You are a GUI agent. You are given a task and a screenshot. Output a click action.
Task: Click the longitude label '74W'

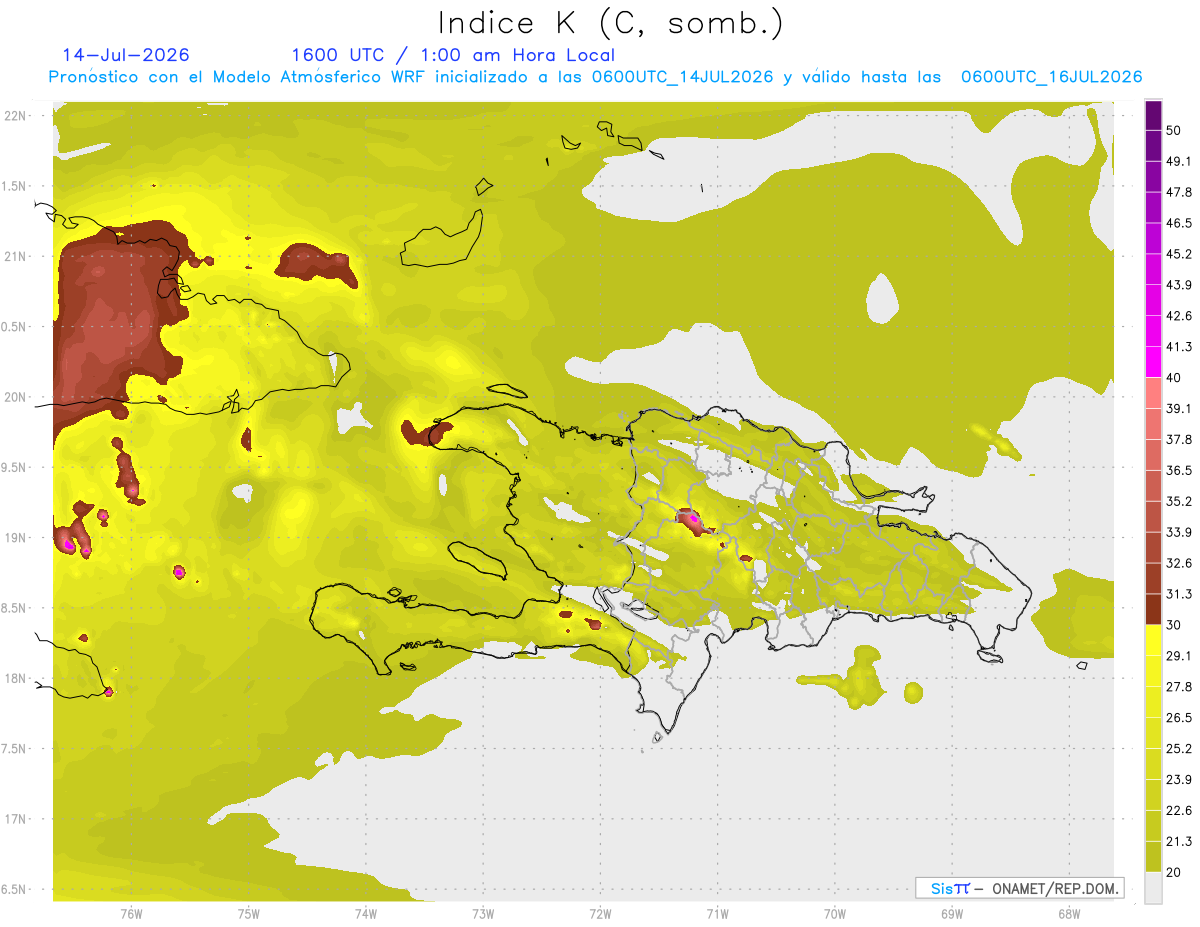(365, 913)
